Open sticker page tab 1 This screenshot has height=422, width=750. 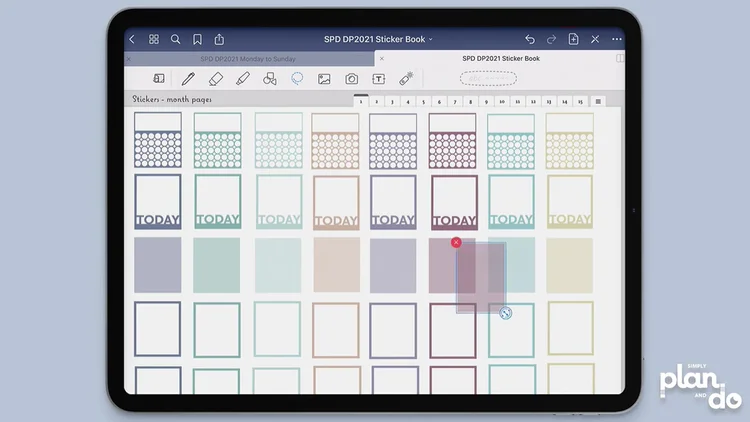(361, 101)
